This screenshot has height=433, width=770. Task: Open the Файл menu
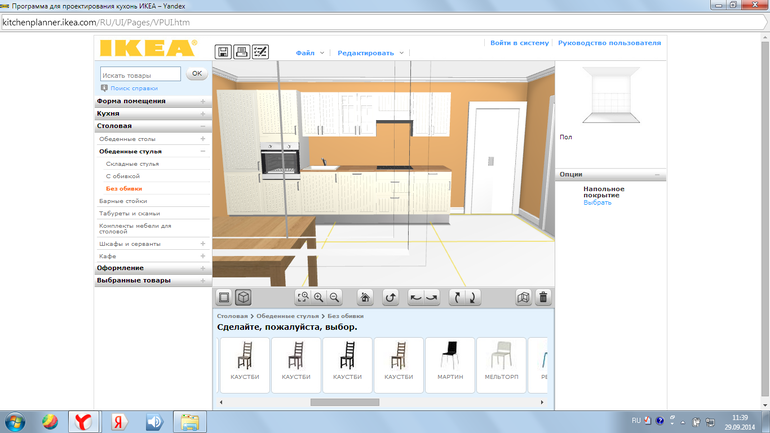coord(309,52)
